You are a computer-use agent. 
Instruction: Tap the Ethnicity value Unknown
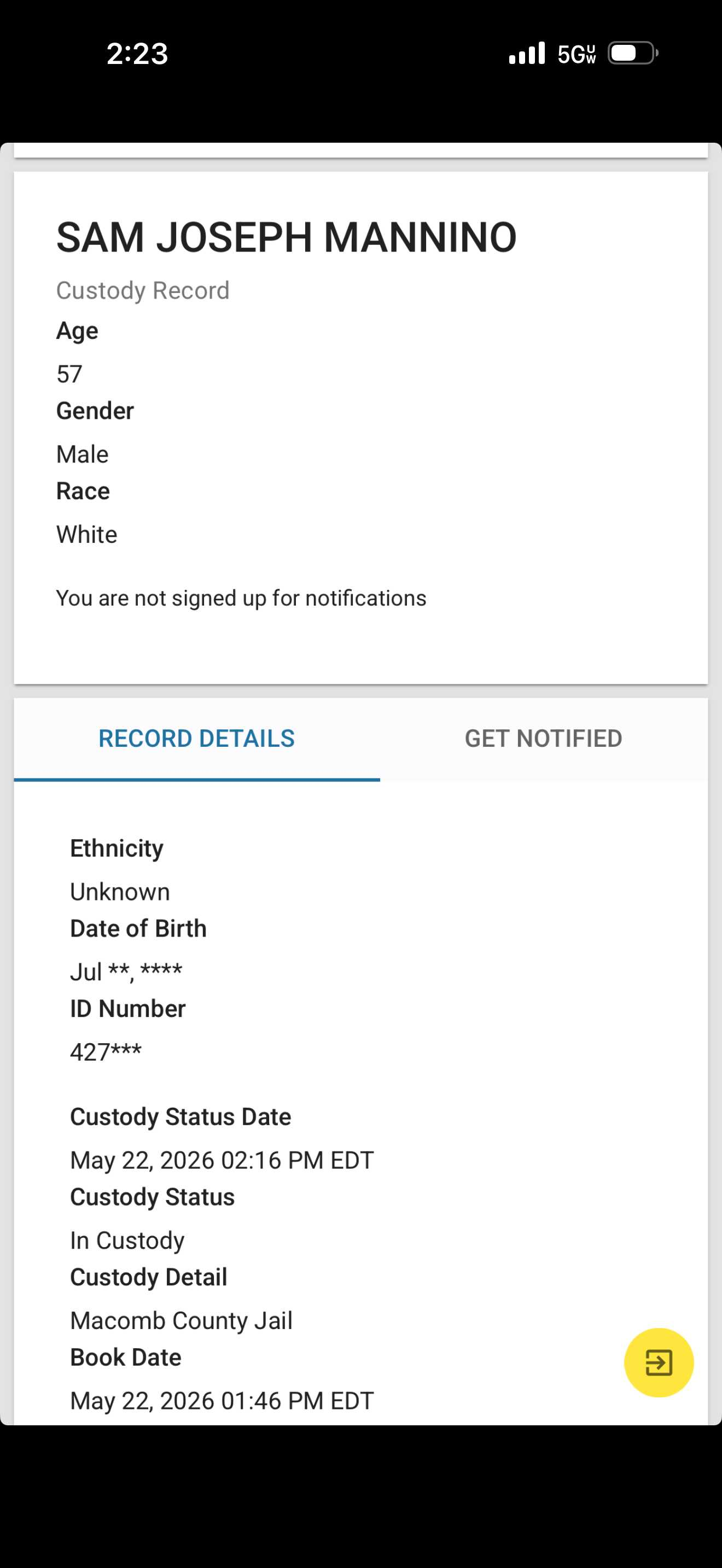(120, 892)
